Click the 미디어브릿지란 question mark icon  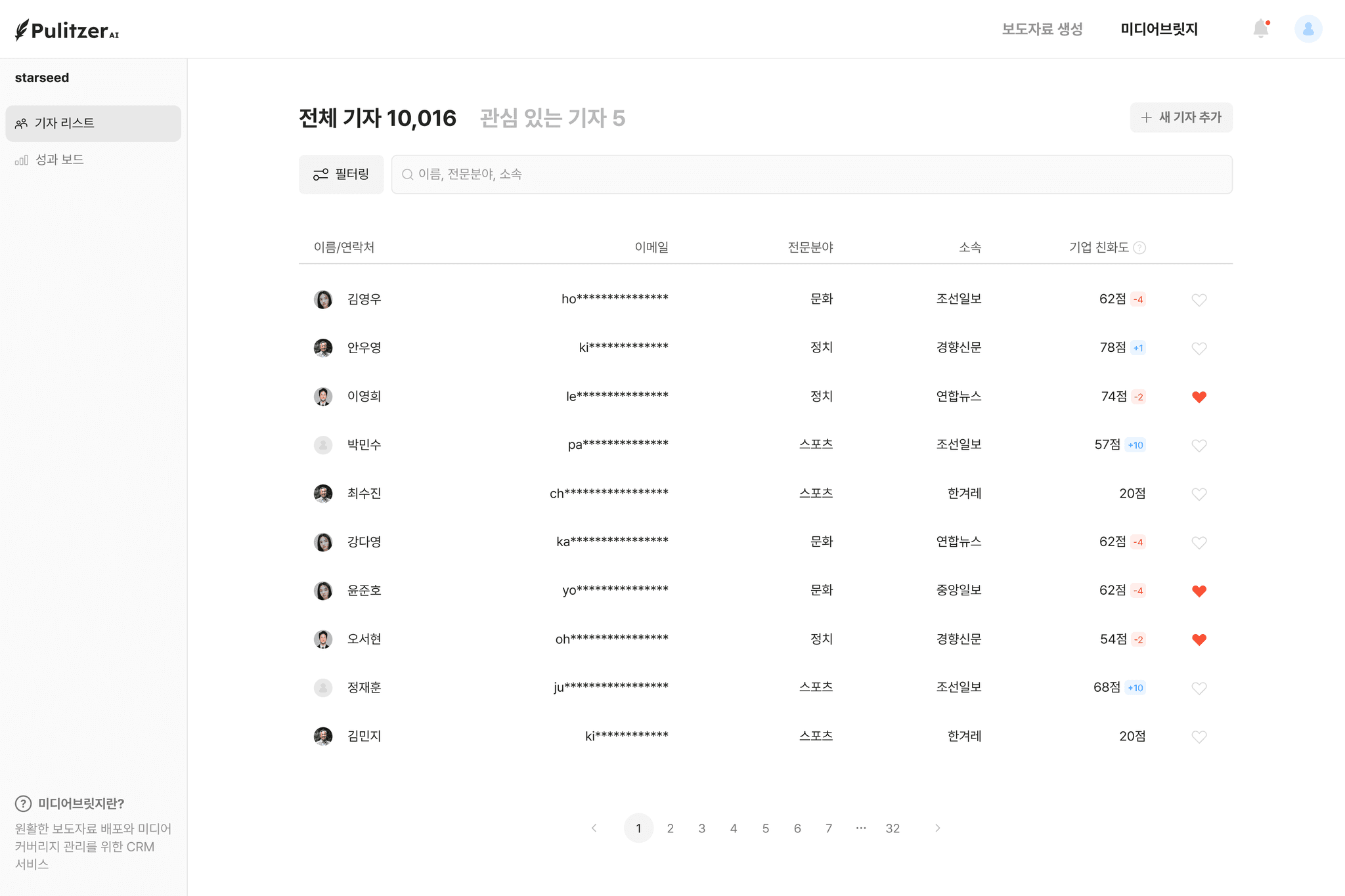[23, 803]
